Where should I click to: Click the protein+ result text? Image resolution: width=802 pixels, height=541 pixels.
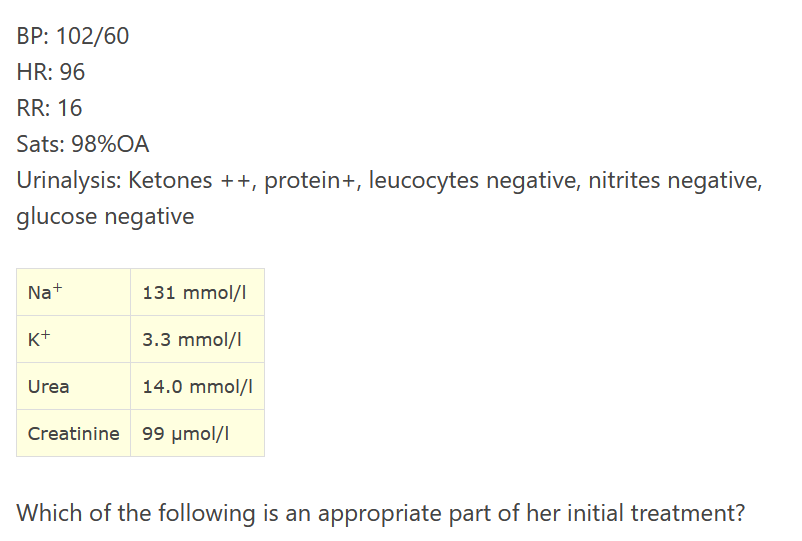[x=313, y=182]
